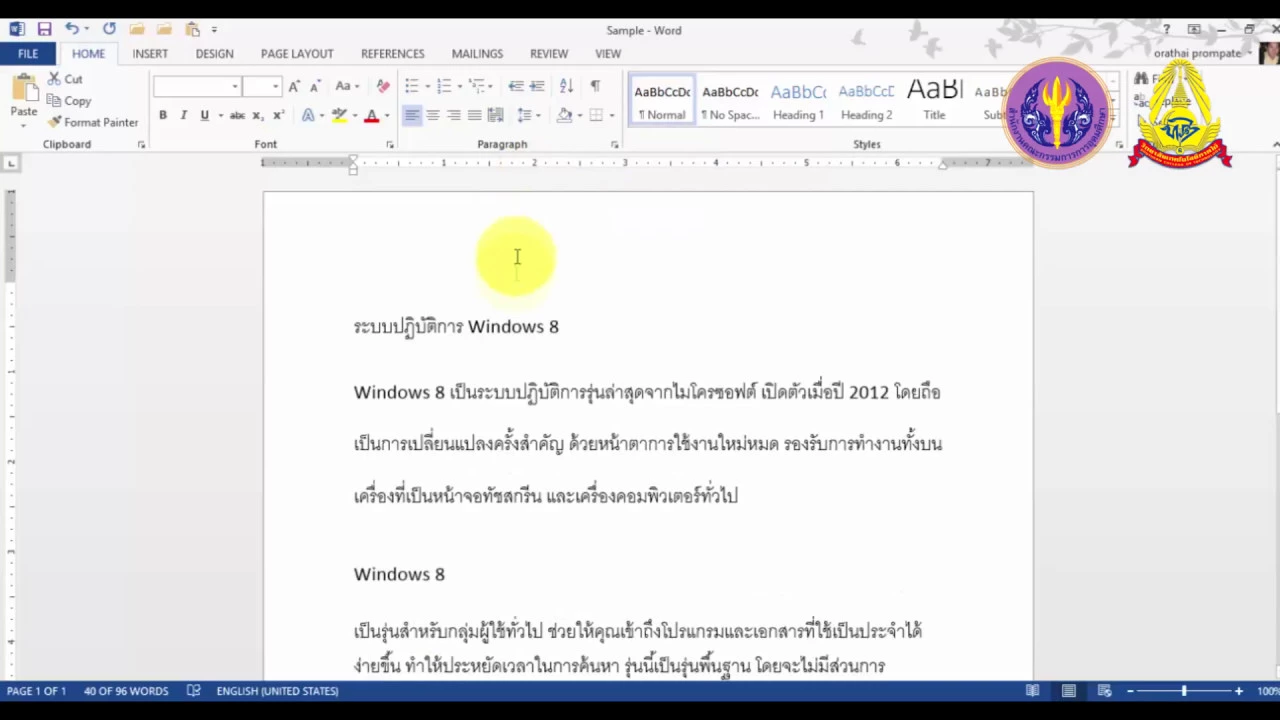Image resolution: width=1280 pixels, height=720 pixels.
Task: Redo the last action
Action: coord(109,30)
